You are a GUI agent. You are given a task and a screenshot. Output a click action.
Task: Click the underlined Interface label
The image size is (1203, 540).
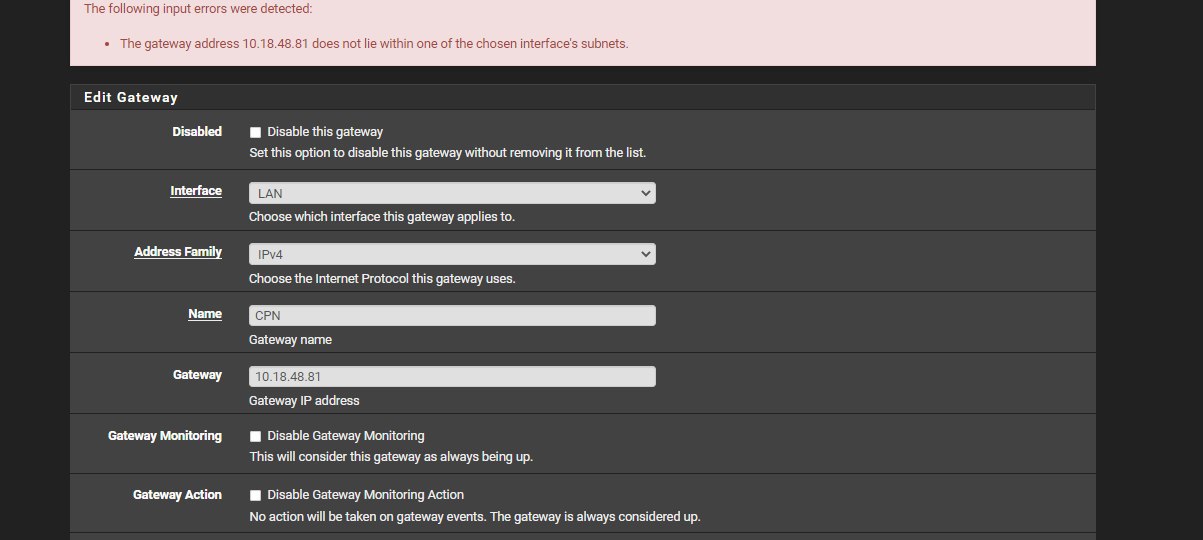coord(196,191)
